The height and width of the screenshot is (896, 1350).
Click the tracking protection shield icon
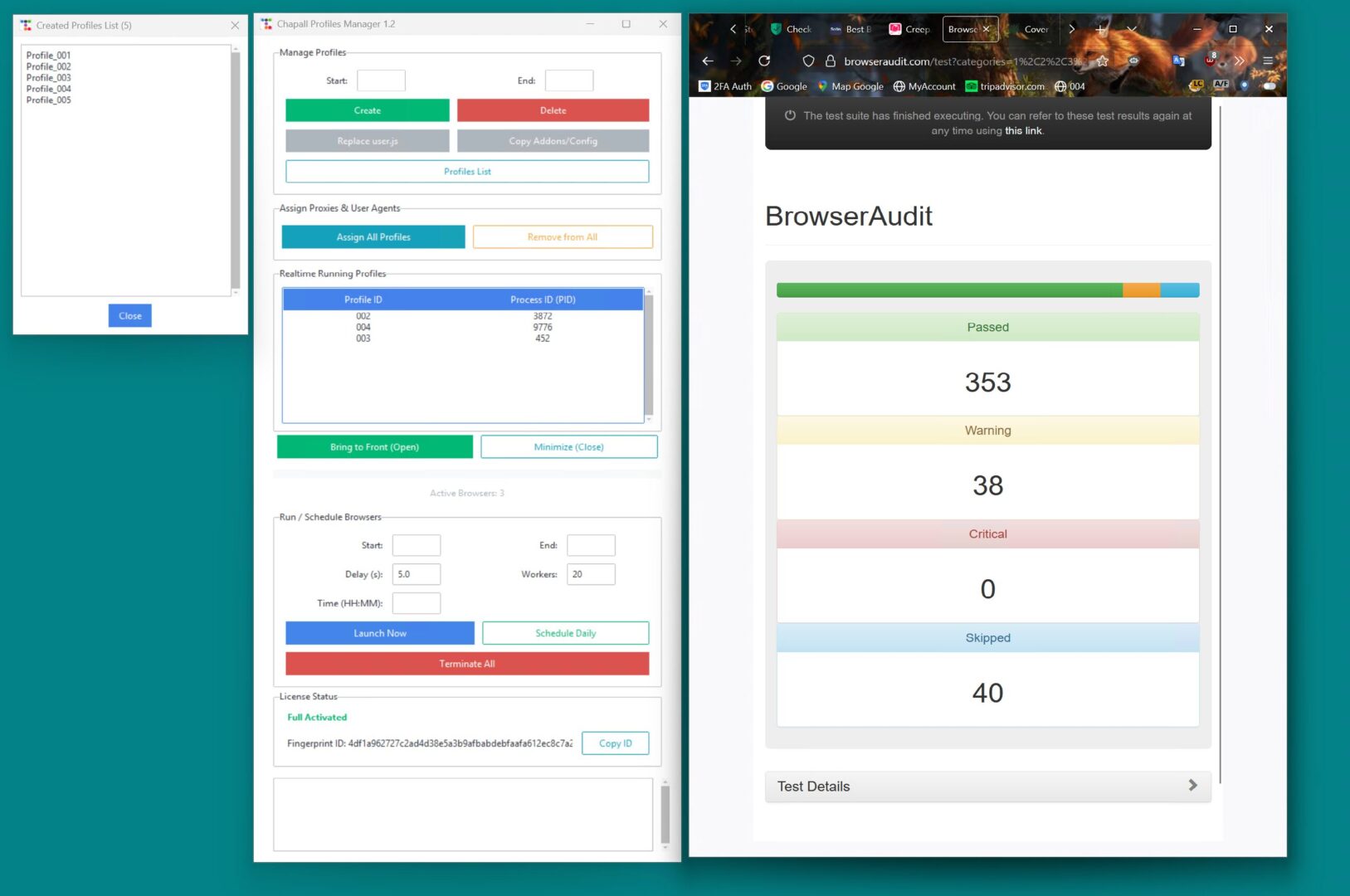pyautogui.click(x=808, y=61)
